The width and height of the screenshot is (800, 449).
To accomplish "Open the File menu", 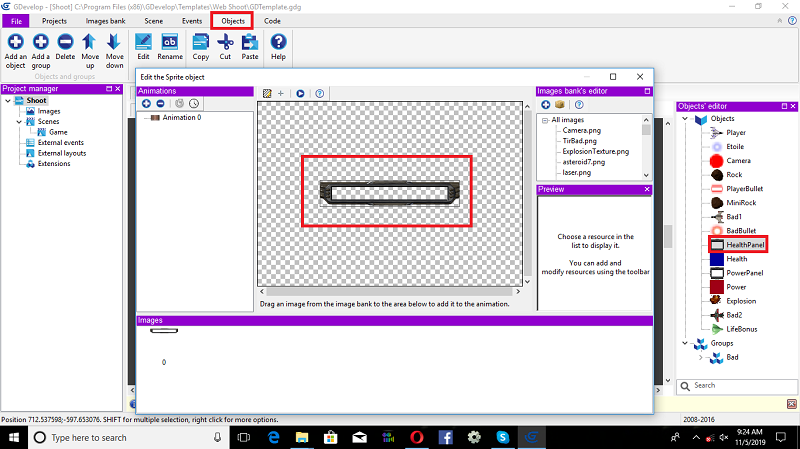I will [16, 21].
